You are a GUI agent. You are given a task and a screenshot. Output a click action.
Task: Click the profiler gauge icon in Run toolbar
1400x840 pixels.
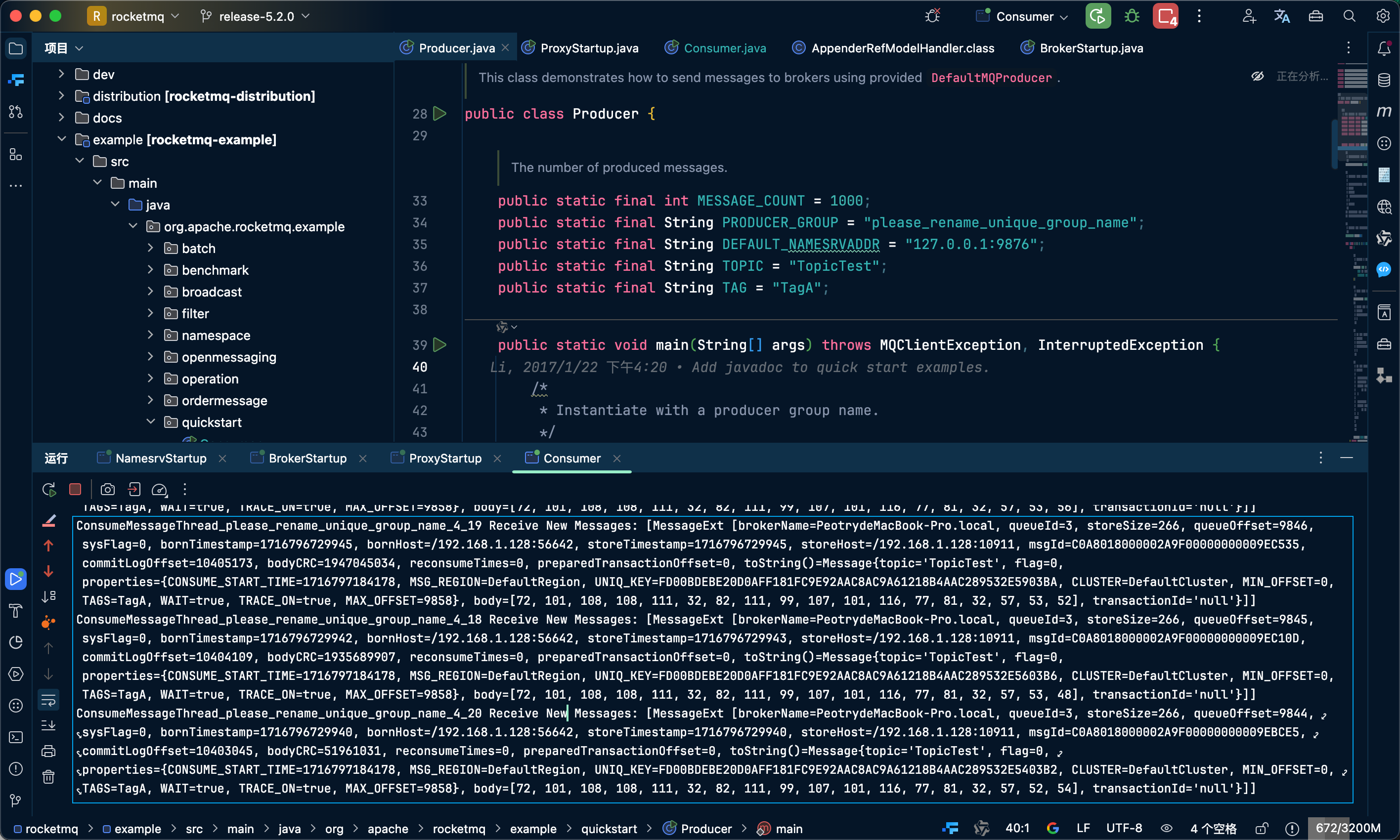(x=160, y=490)
